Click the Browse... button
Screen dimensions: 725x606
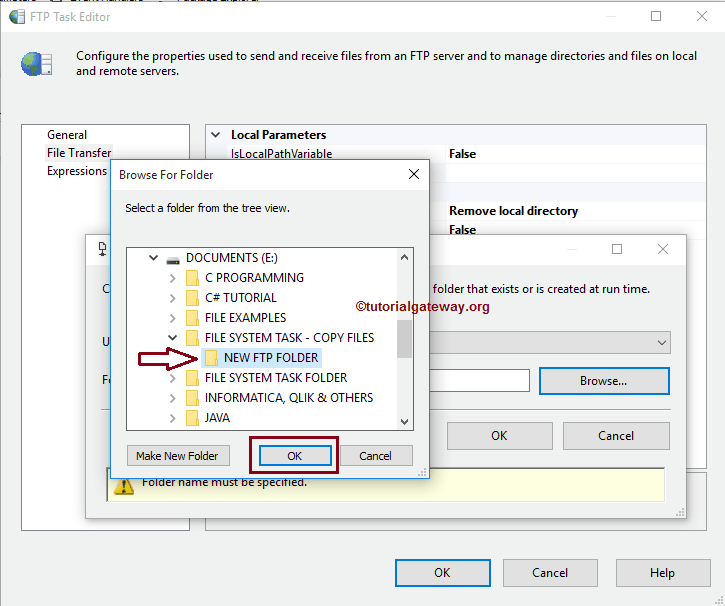604,381
